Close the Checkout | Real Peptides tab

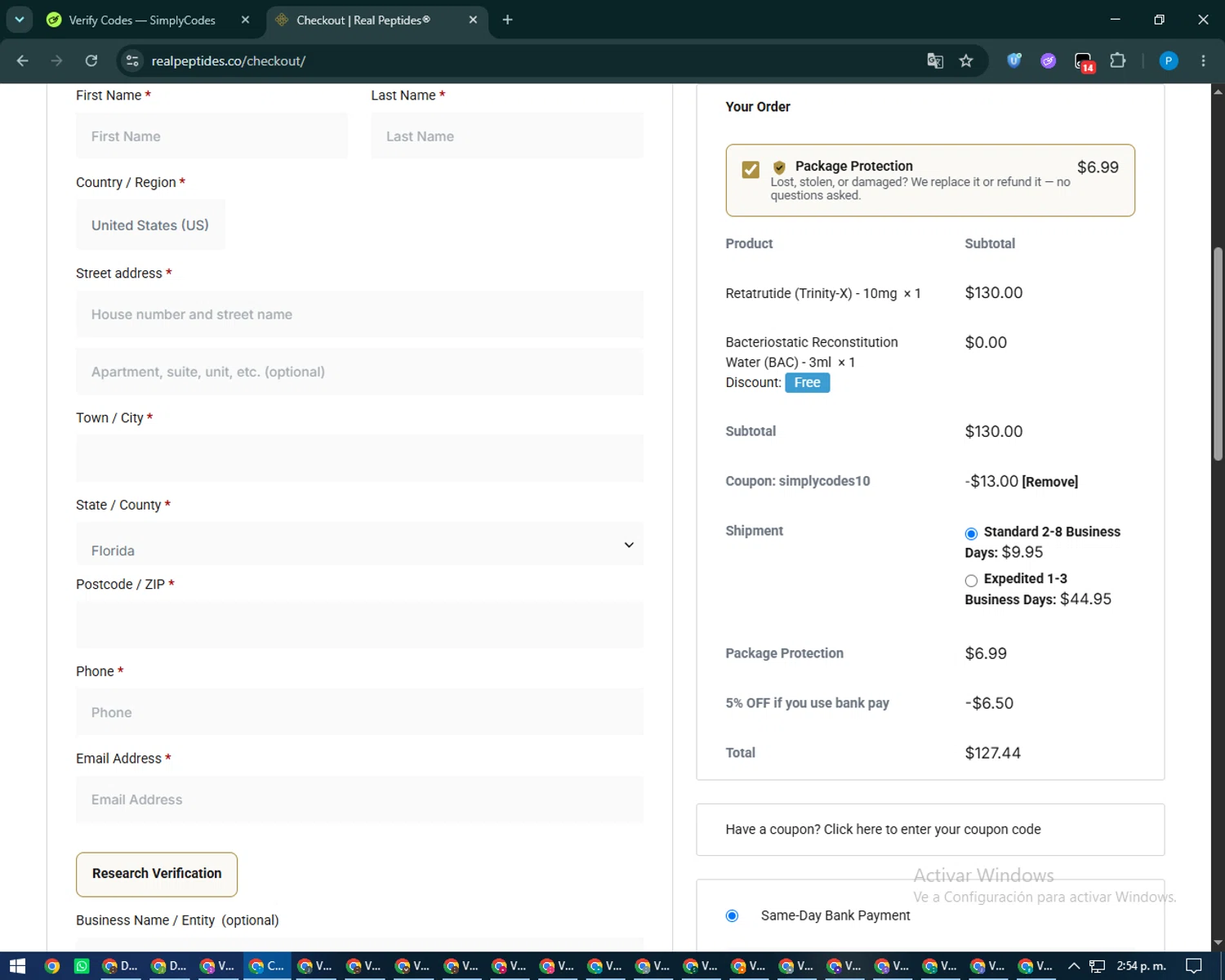click(473, 20)
